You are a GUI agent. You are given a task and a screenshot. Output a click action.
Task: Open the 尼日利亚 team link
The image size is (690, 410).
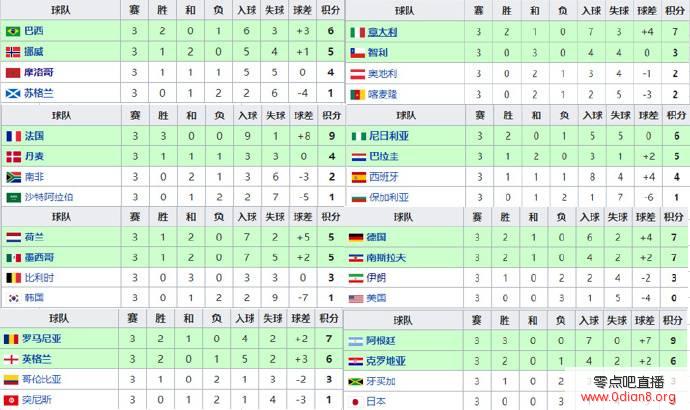(x=389, y=136)
